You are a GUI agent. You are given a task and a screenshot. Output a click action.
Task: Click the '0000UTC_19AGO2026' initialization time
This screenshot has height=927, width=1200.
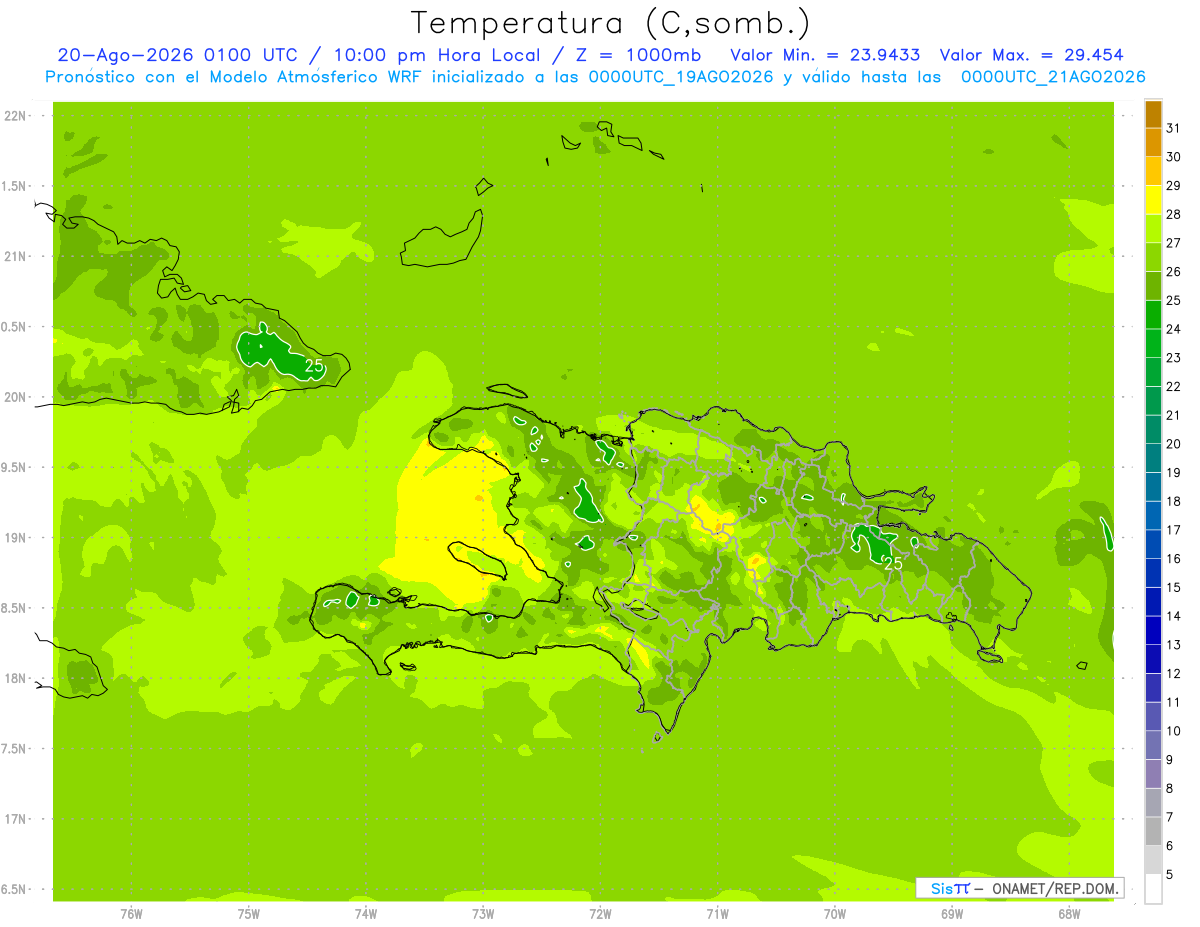(681, 77)
